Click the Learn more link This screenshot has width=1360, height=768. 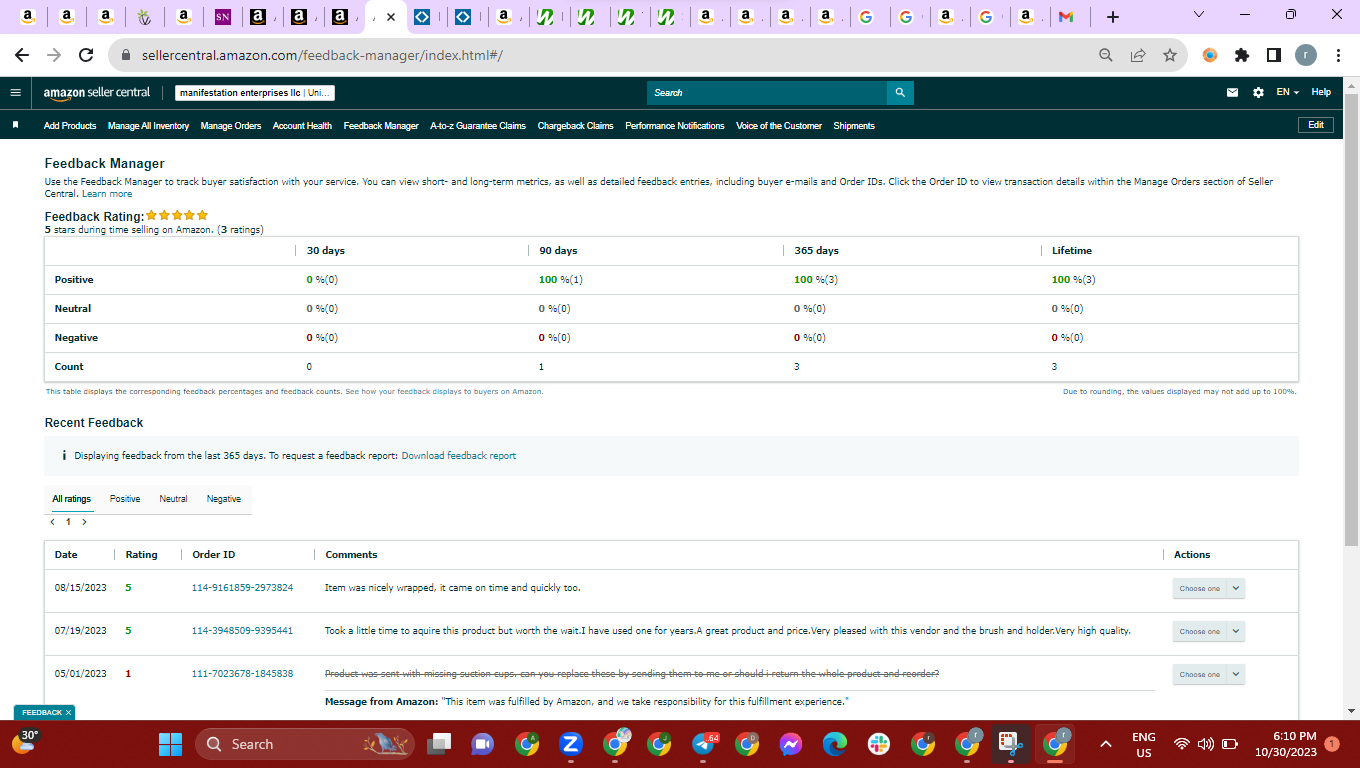coord(107,194)
